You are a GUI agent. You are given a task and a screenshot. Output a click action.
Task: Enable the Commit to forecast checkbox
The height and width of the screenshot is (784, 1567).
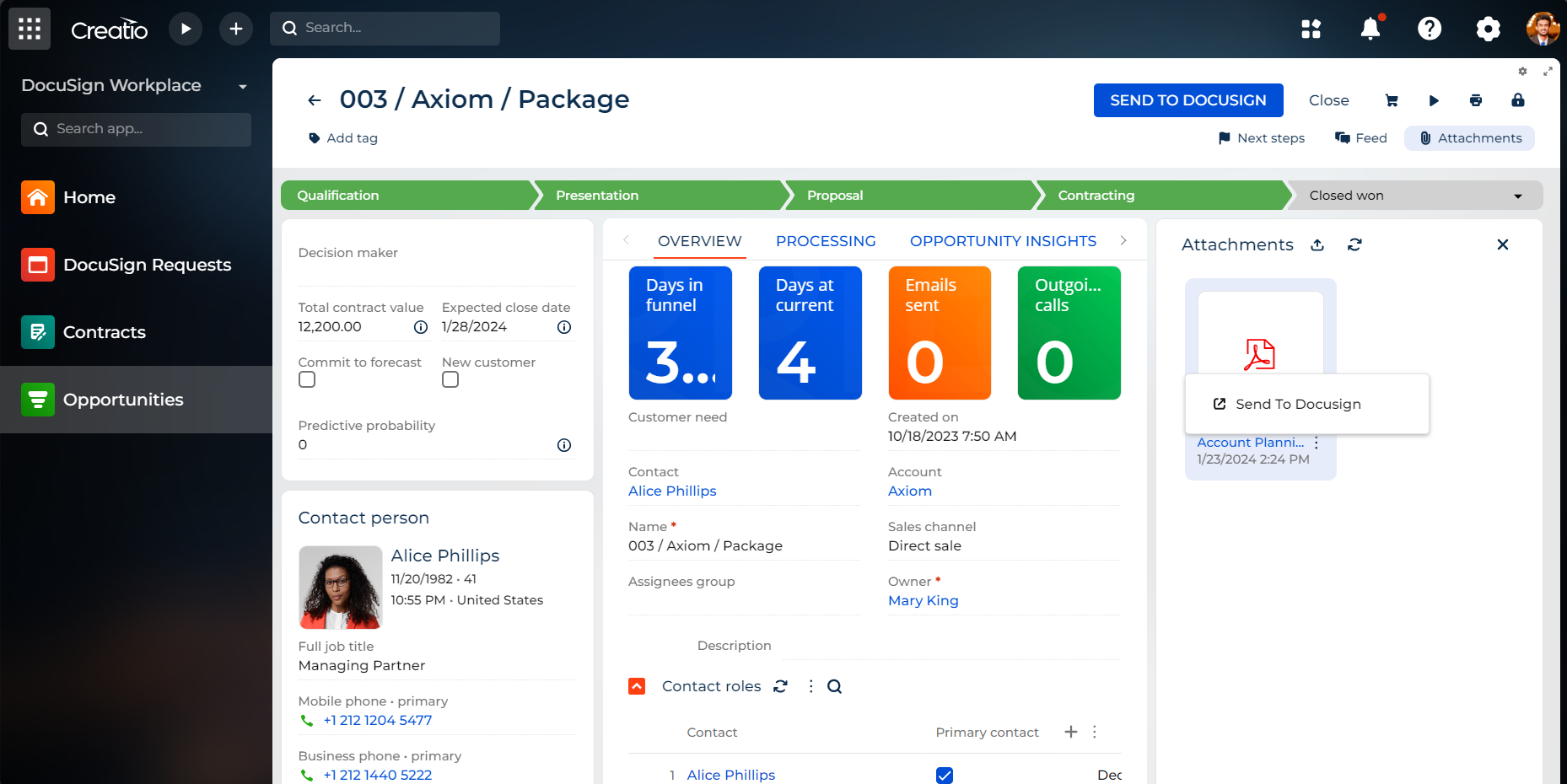[x=307, y=380]
